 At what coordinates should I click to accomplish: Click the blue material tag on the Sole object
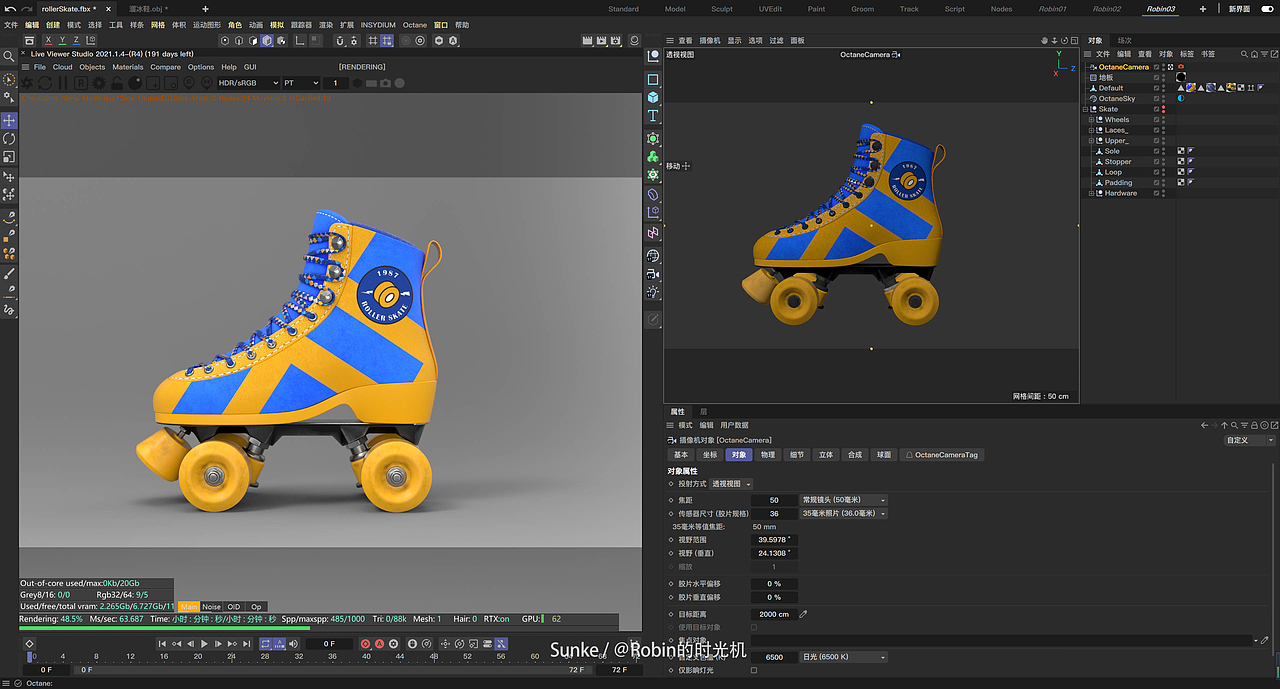point(1191,151)
